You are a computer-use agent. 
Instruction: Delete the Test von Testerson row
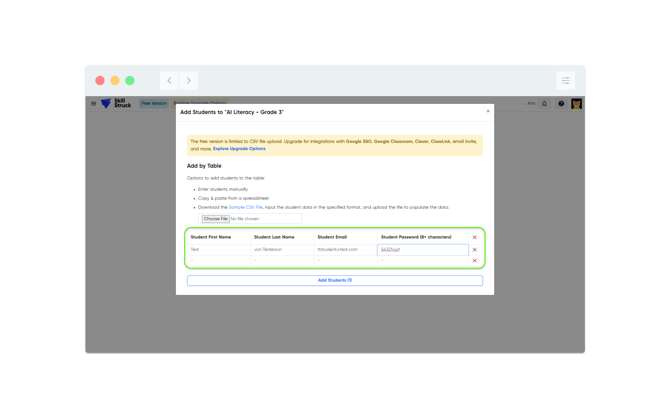pos(474,250)
